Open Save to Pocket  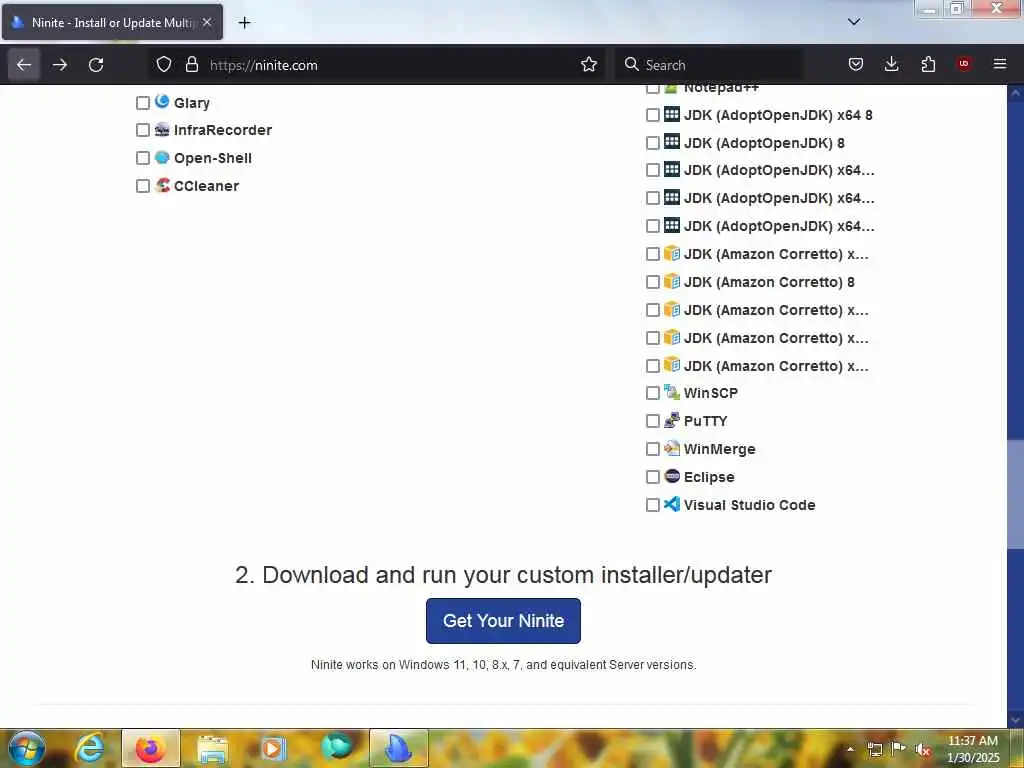click(x=856, y=65)
